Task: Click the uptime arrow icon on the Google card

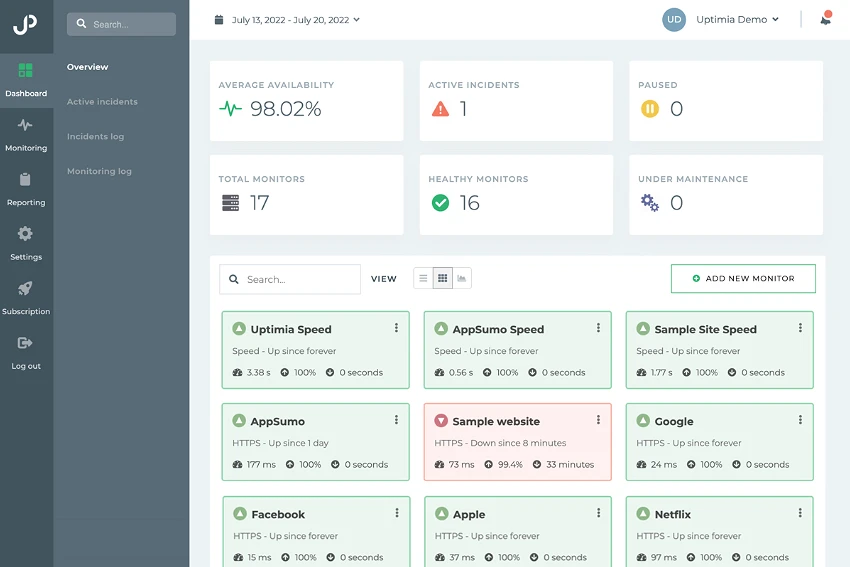Action: [691, 465]
